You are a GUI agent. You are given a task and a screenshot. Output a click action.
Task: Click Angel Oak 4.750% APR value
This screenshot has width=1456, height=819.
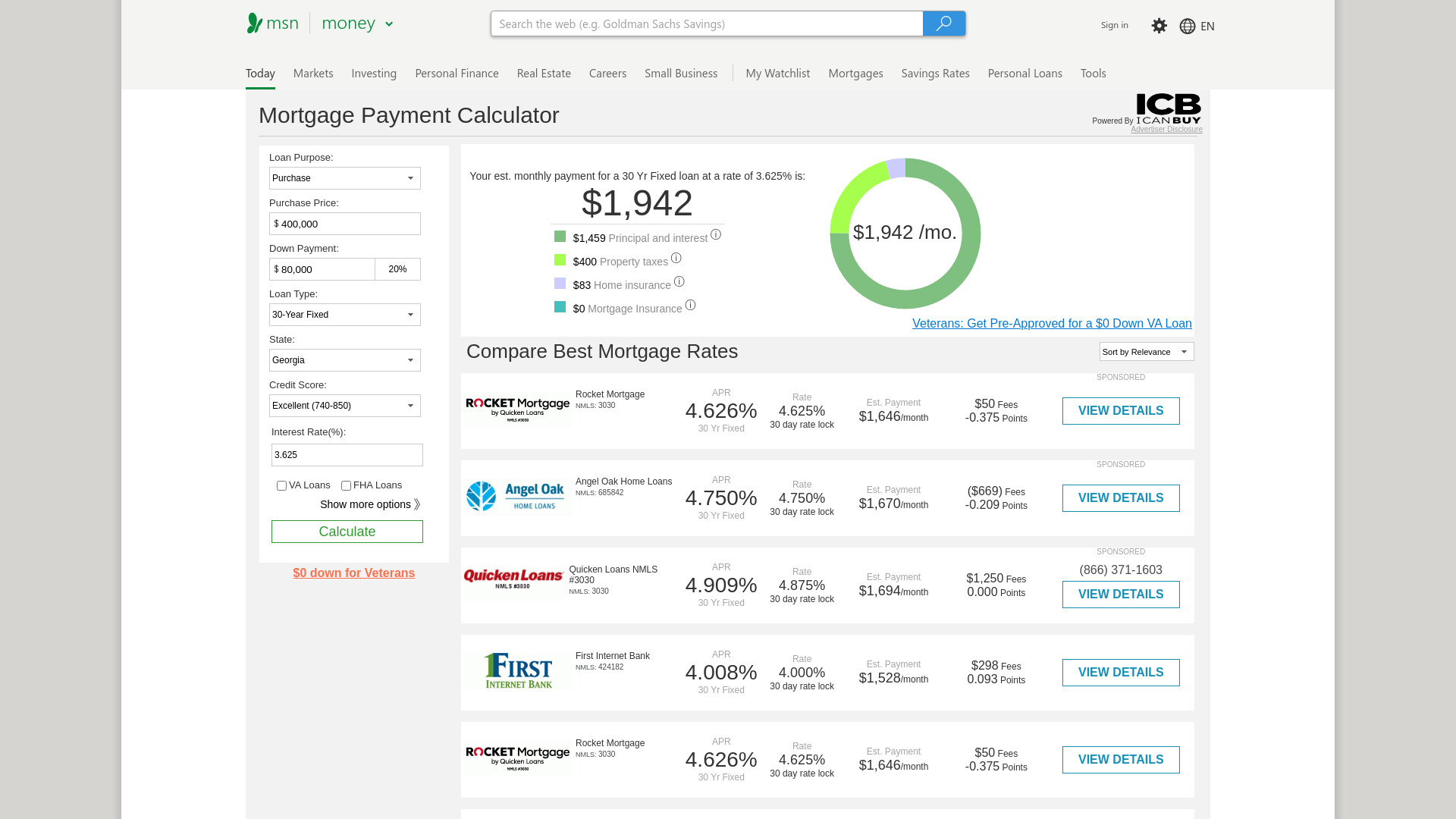(721, 498)
